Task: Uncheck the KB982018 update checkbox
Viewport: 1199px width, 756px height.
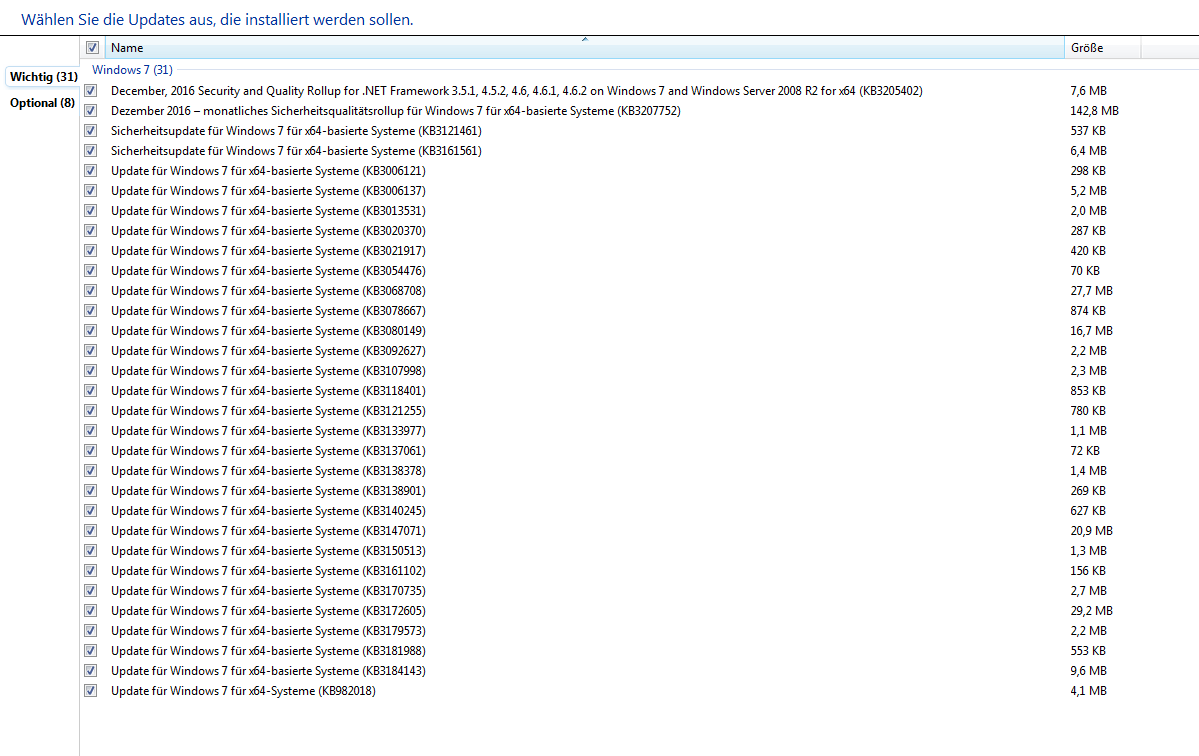Action: click(x=92, y=691)
